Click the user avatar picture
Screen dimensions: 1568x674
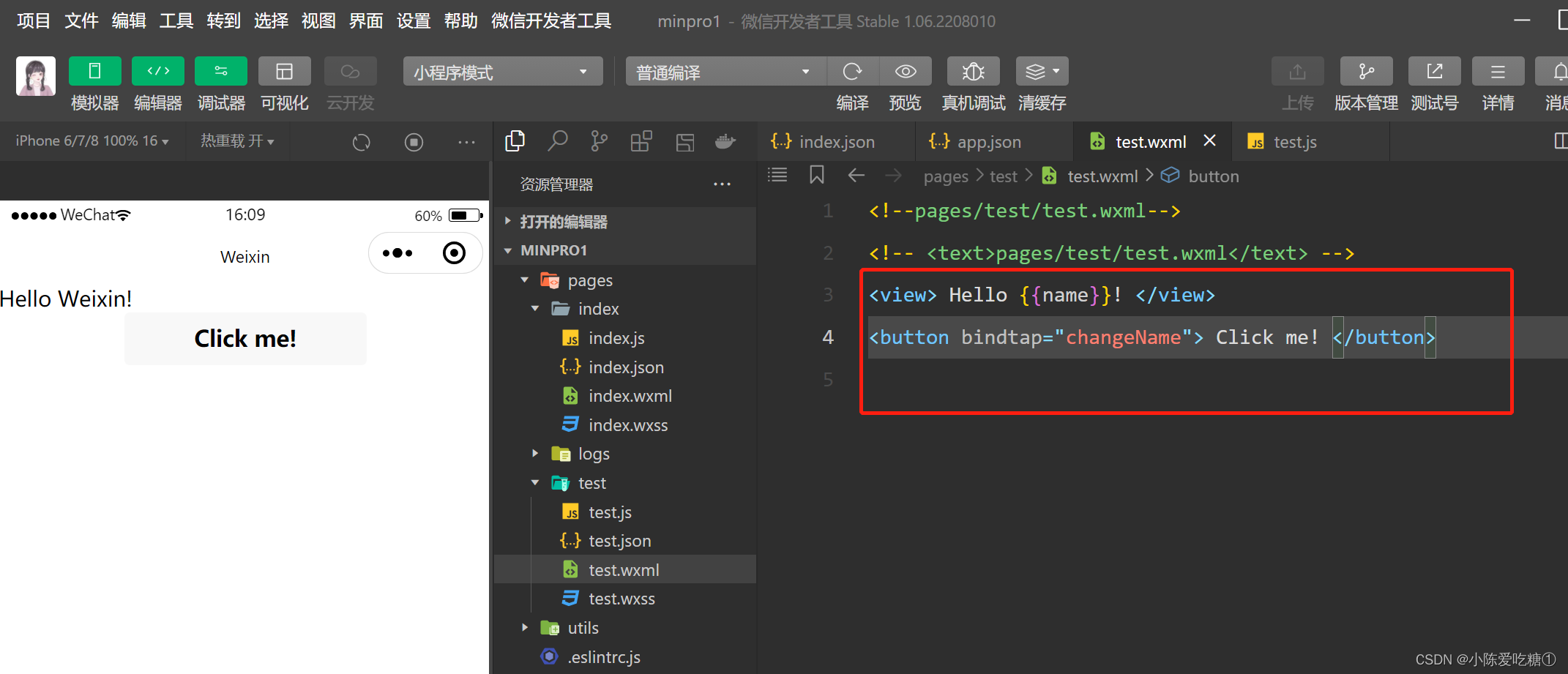coord(36,76)
